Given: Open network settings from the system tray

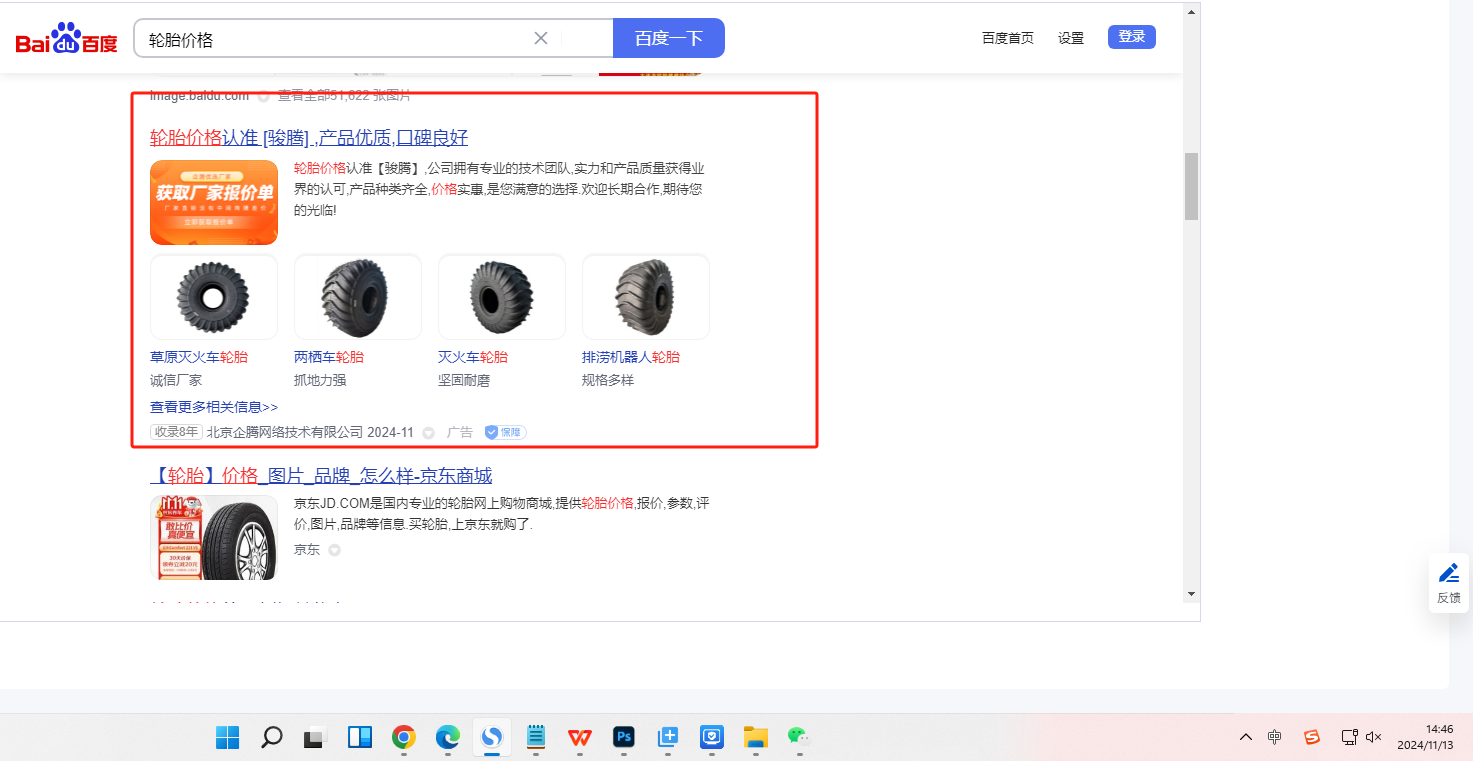Looking at the screenshot, I should 1349,737.
